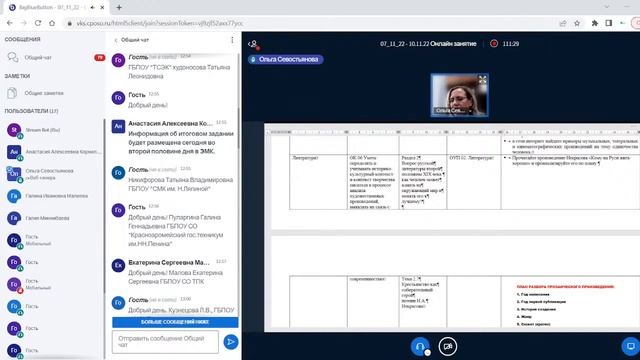640x360 pixels.
Task: Open browser tab search chevron
Action: tap(607, 7)
